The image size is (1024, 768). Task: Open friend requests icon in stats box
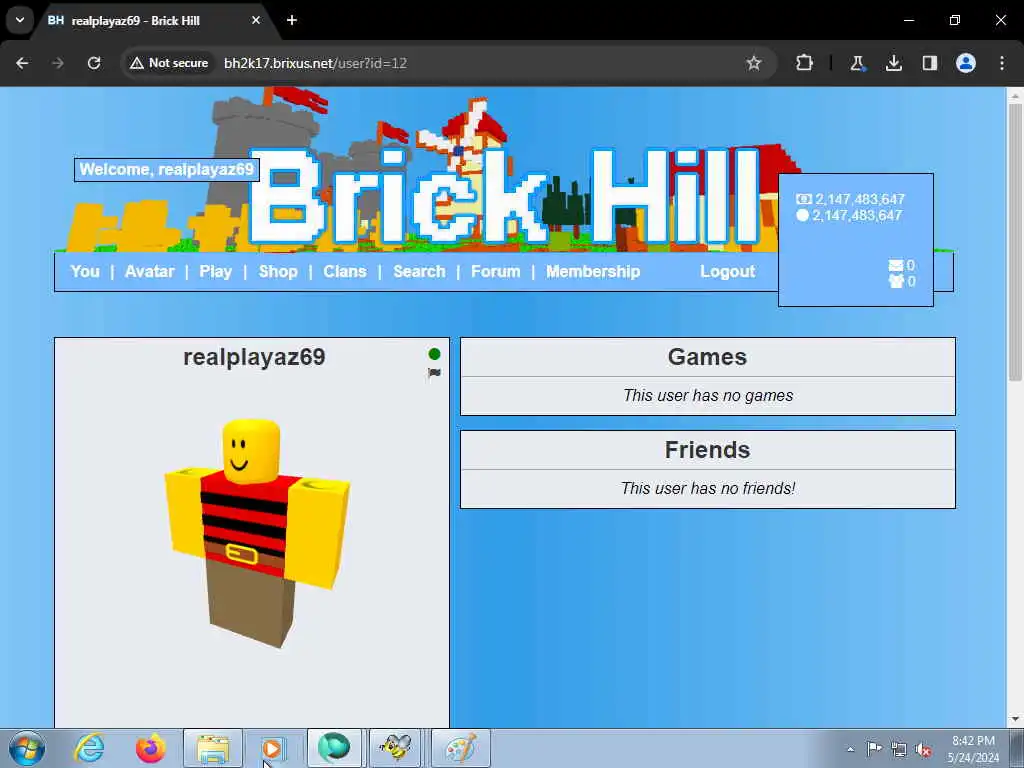[896, 281]
